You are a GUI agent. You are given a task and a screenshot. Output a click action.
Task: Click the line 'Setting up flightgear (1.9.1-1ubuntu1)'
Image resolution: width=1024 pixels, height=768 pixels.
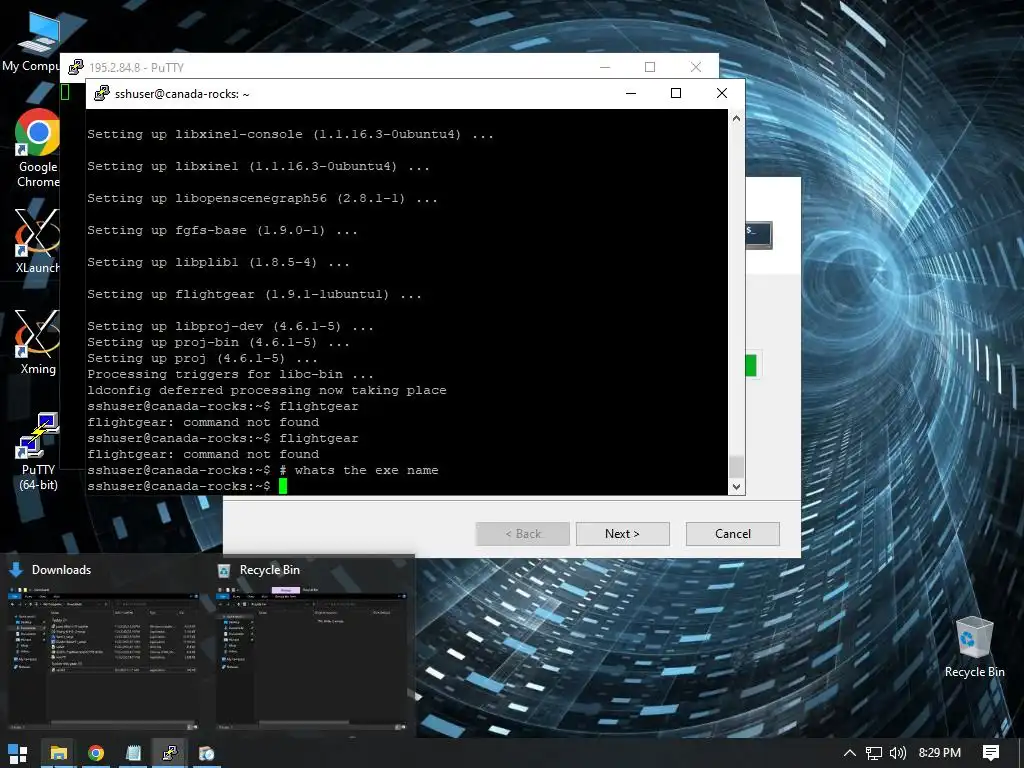[255, 295]
